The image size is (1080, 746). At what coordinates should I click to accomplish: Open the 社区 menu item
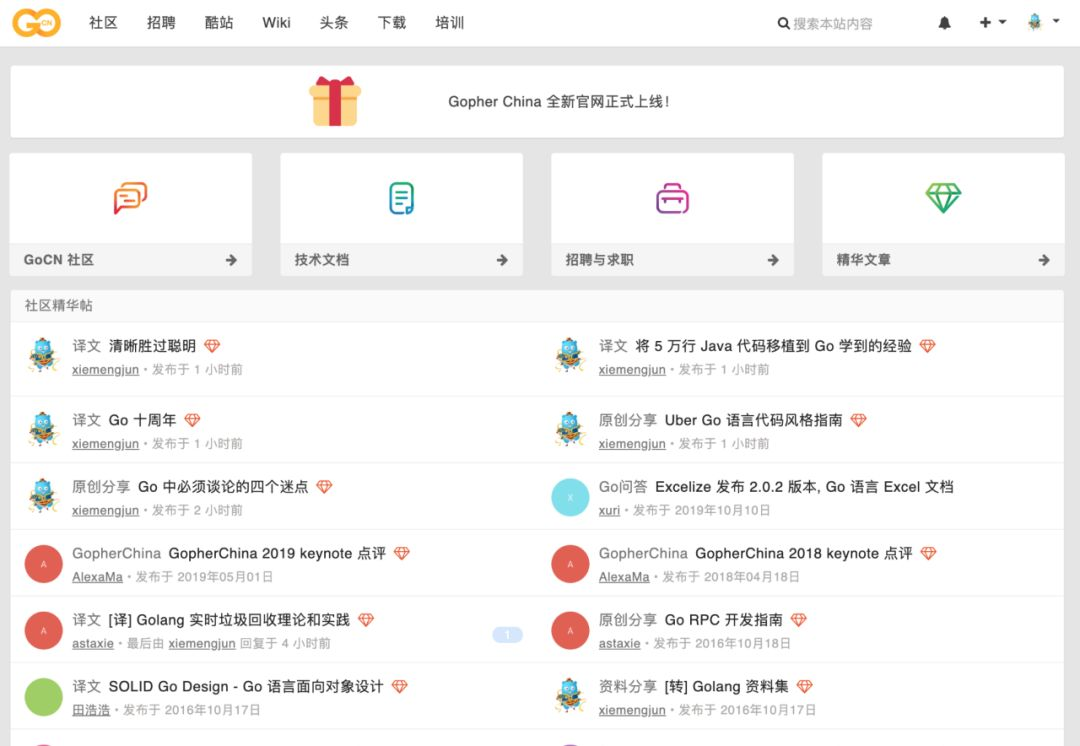click(103, 23)
